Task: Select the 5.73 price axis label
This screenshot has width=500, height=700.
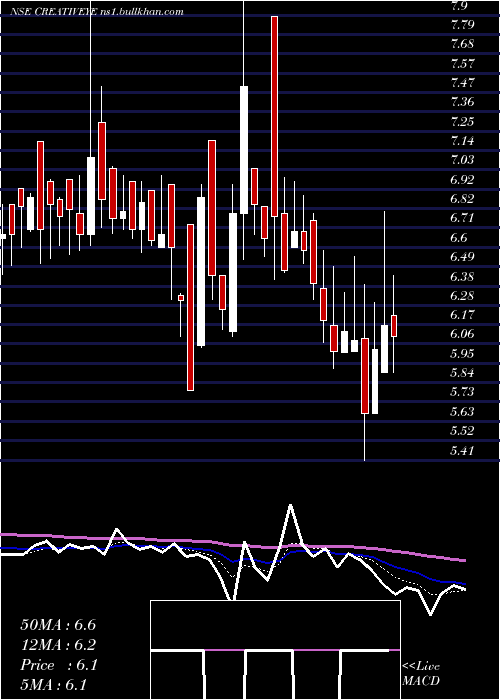Action: click(x=462, y=392)
